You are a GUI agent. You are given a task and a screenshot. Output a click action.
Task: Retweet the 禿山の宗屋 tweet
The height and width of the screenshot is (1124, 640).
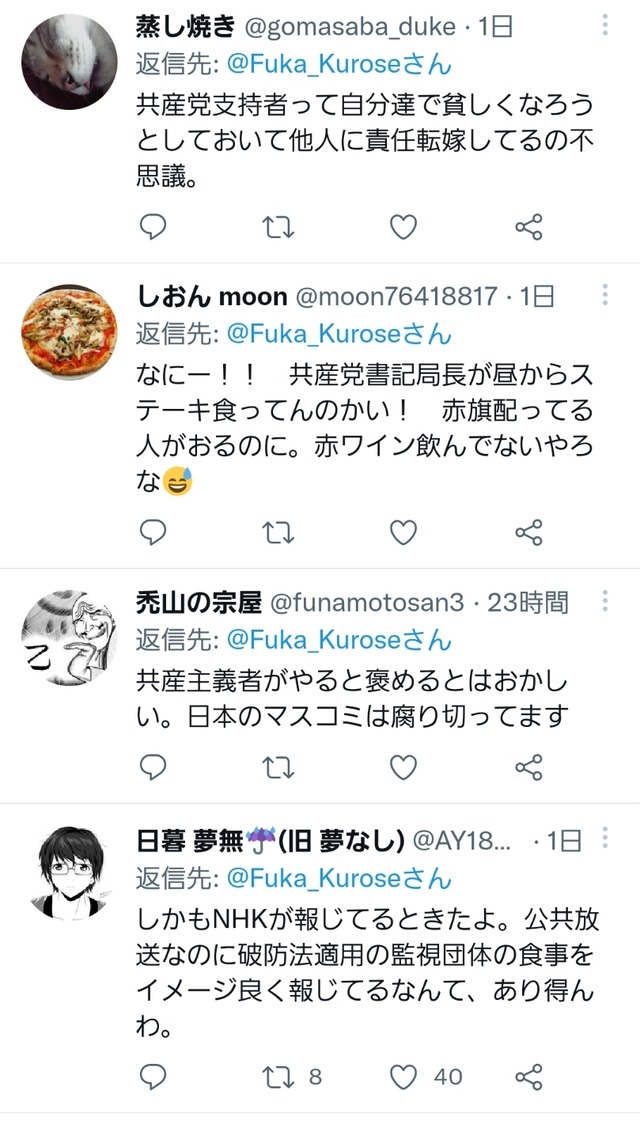pyautogui.click(x=277, y=767)
